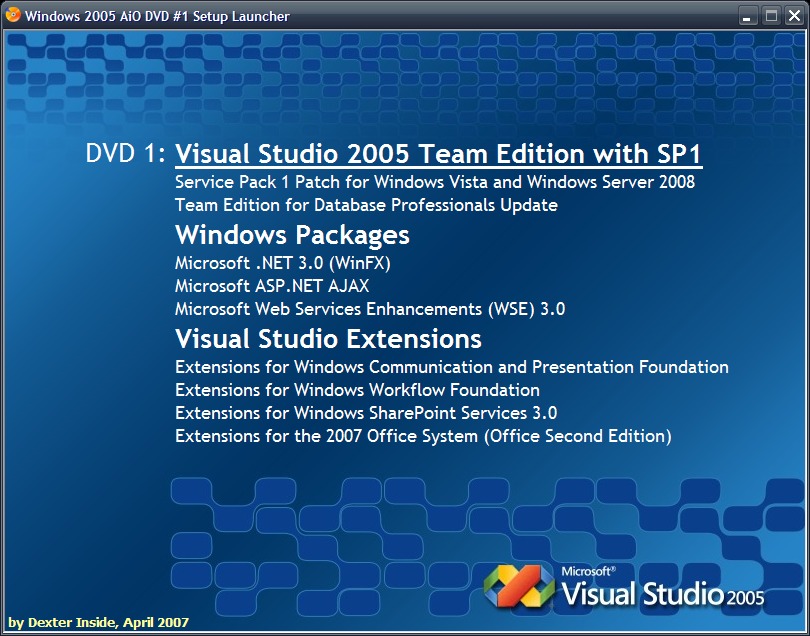Install Microsoft .NET 3.0 (WinFX)
Image resolution: width=810 pixels, height=636 pixels.
[283, 263]
